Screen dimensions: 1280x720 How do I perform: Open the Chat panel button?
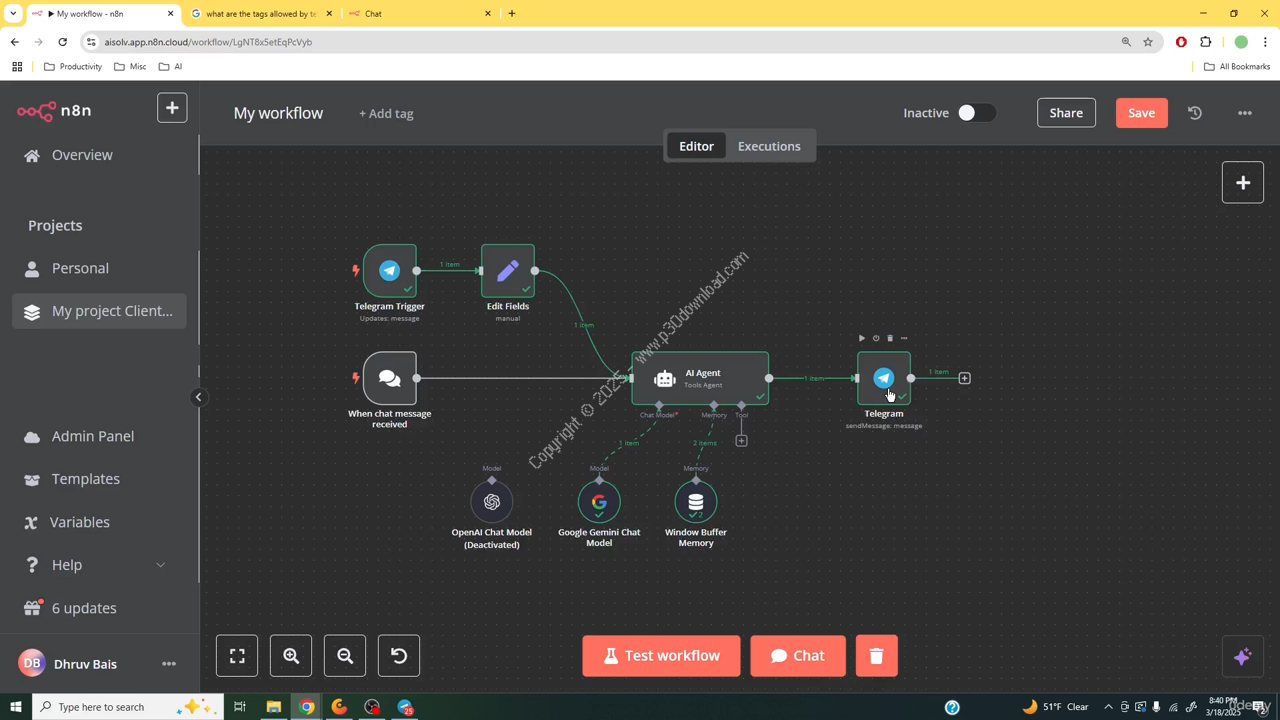(798, 656)
